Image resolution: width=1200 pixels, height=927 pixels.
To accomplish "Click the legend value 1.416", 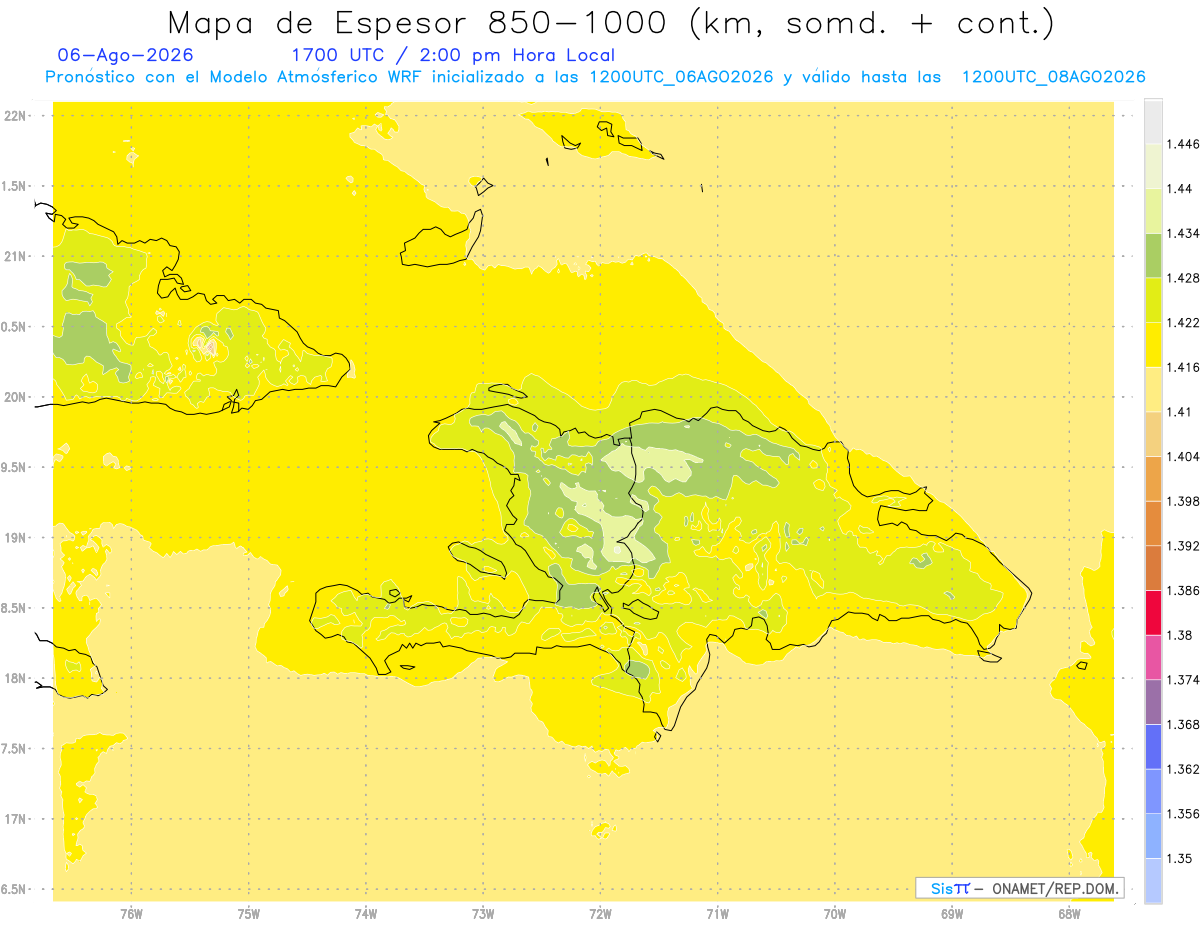I will (x=1183, y=367).
